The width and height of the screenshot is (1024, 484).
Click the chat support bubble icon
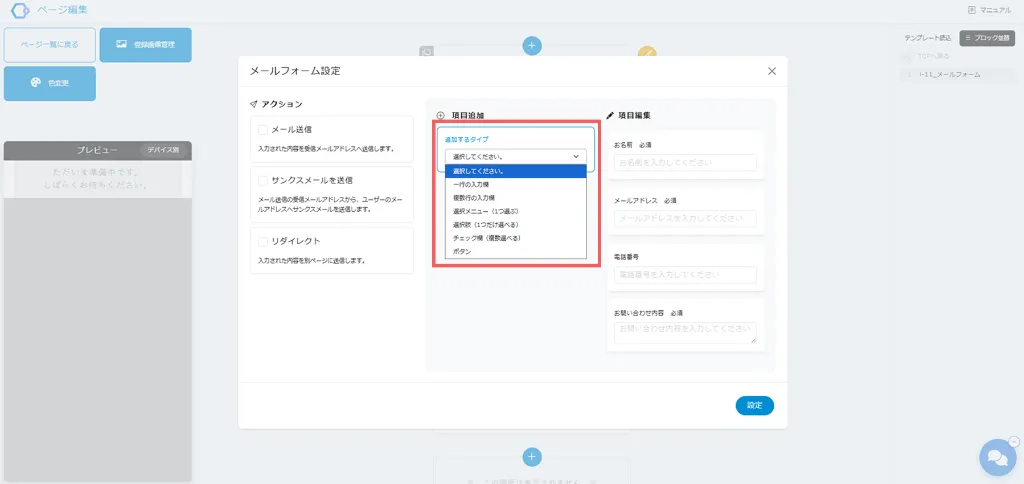click(x=996, y=457)
